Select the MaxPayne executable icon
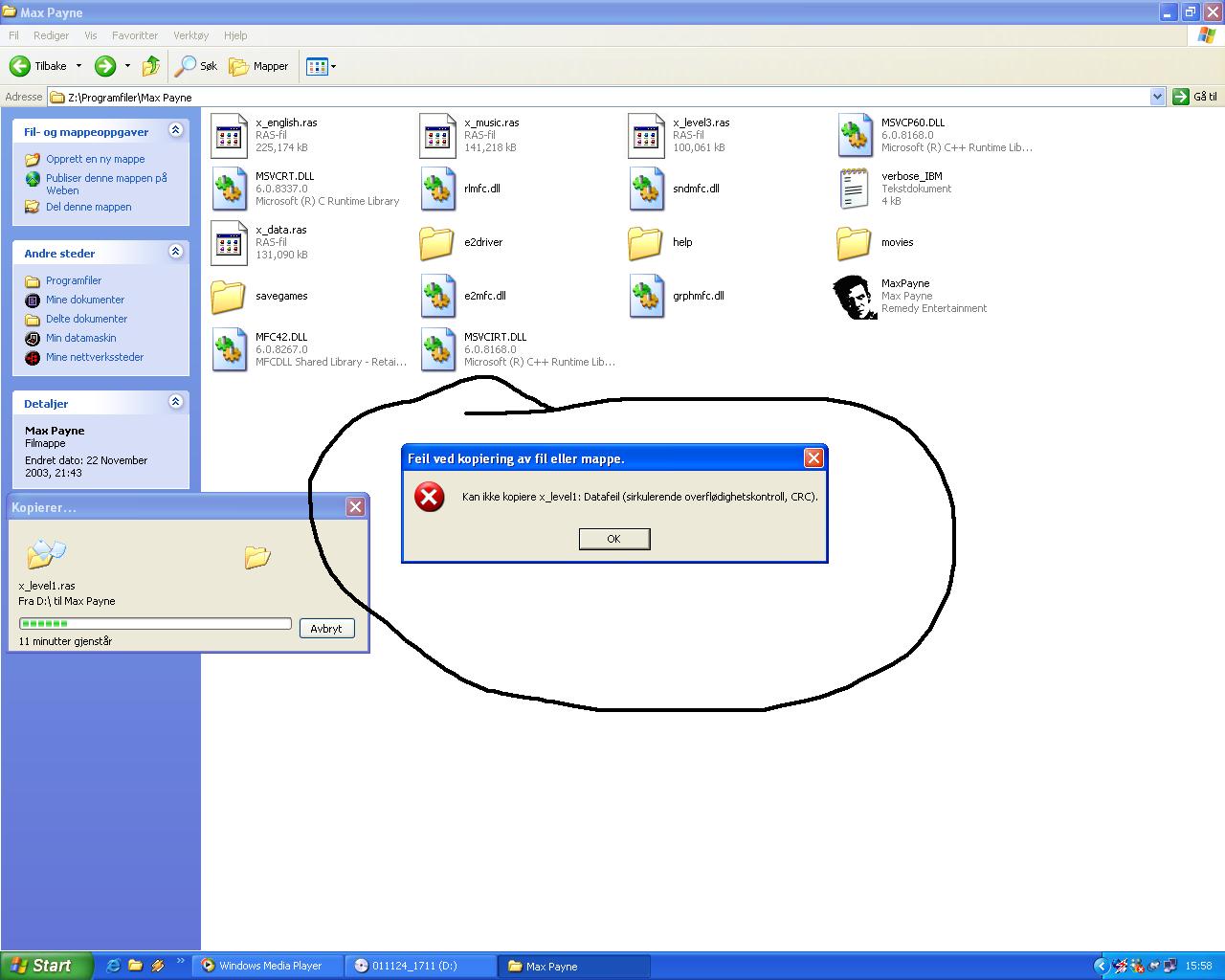The height and width of the screenshot is (980, 1225). (x=855, y=297)
